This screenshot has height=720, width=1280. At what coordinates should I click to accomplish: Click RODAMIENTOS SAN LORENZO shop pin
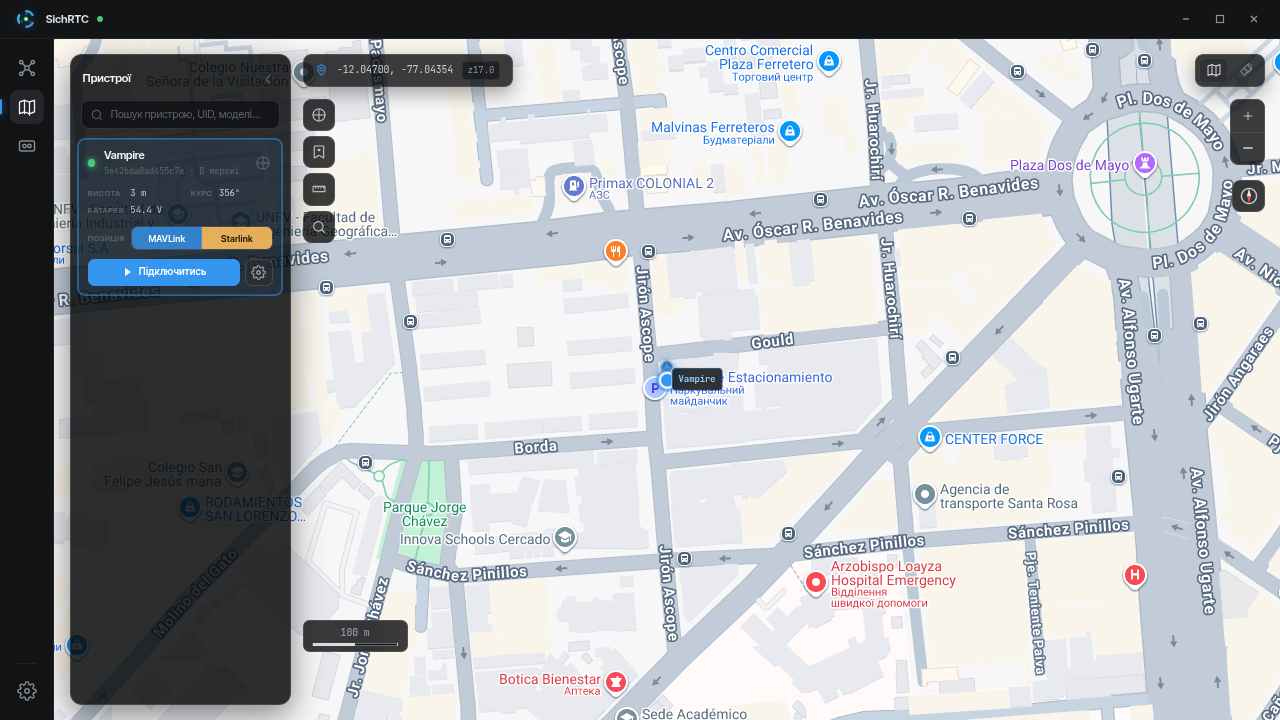coord(189,508)
